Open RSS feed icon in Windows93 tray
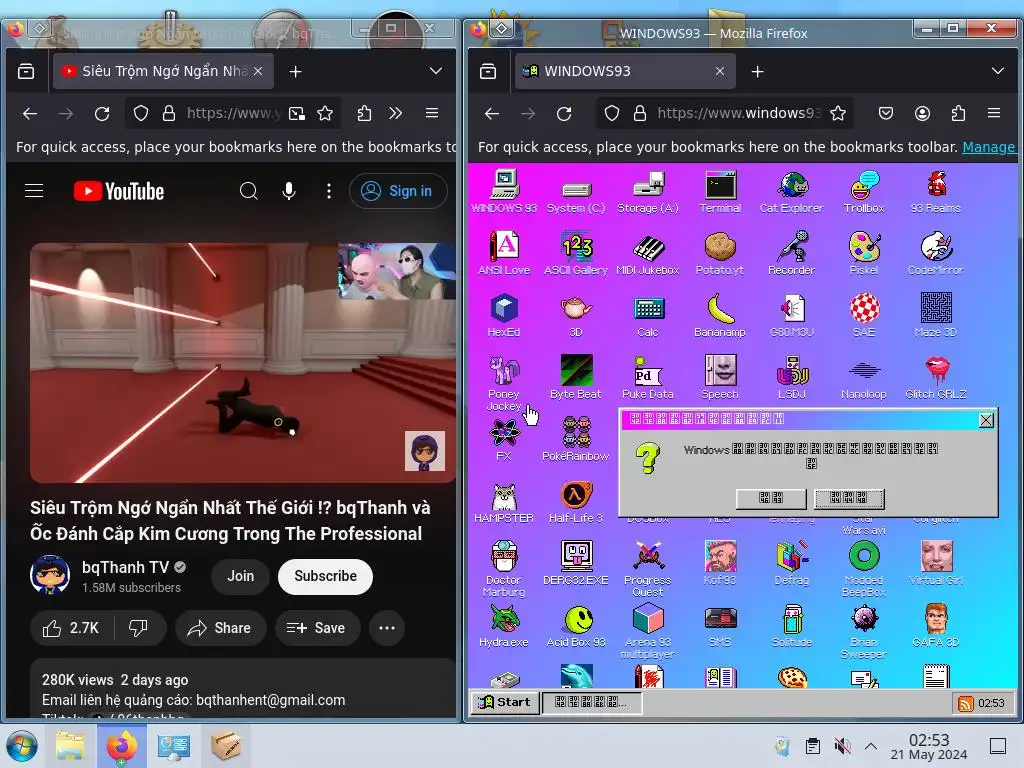 point(965,703)
